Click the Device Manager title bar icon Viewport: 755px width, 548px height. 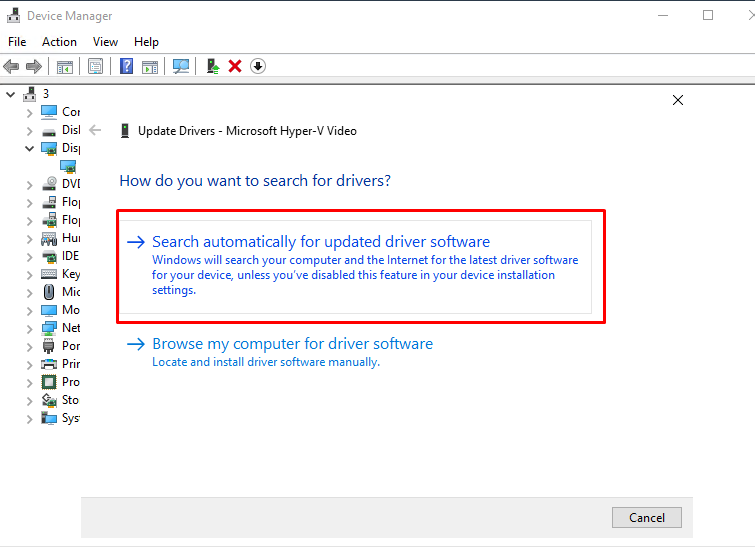[13, 15]
